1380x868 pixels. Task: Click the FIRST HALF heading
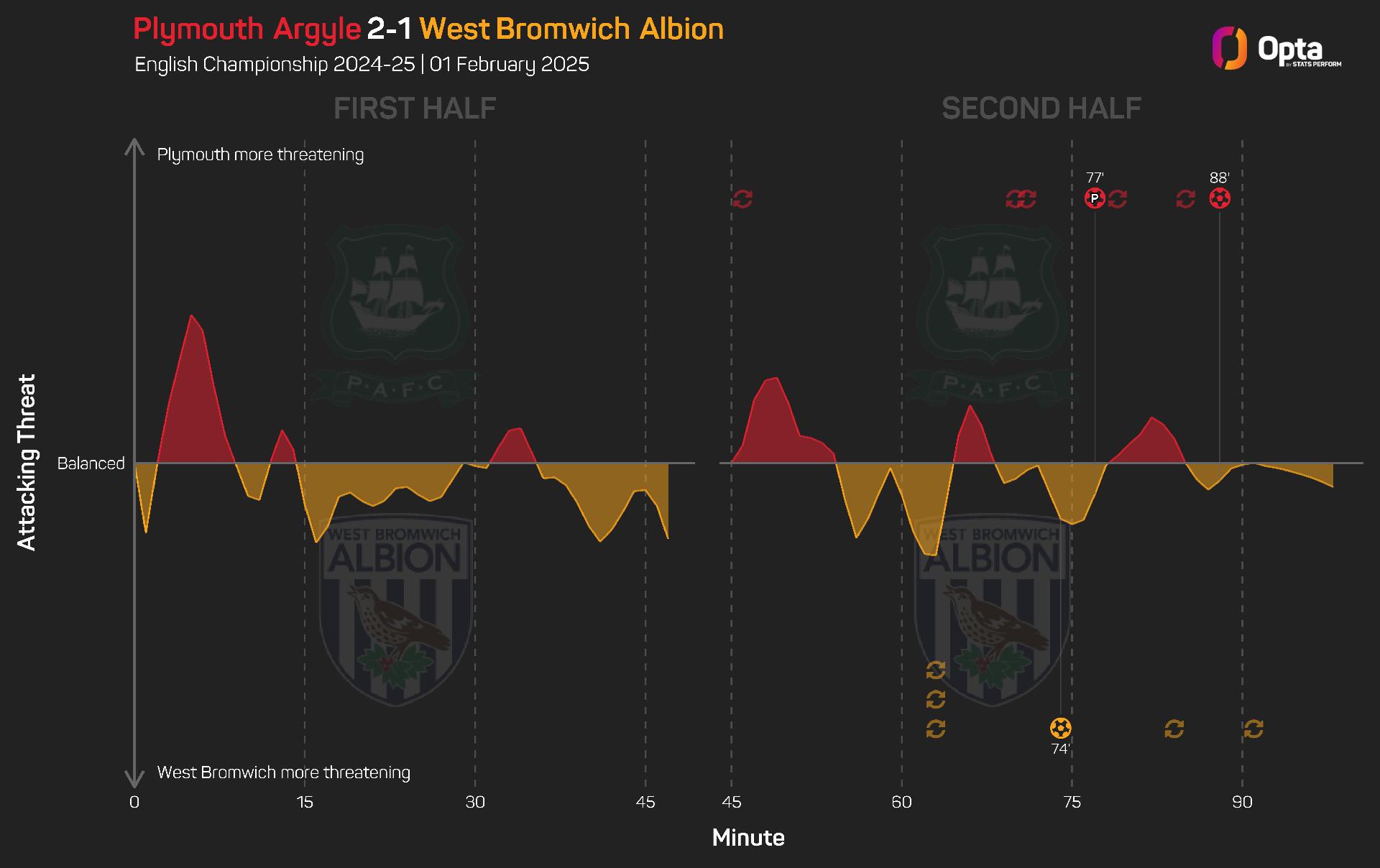415,108
